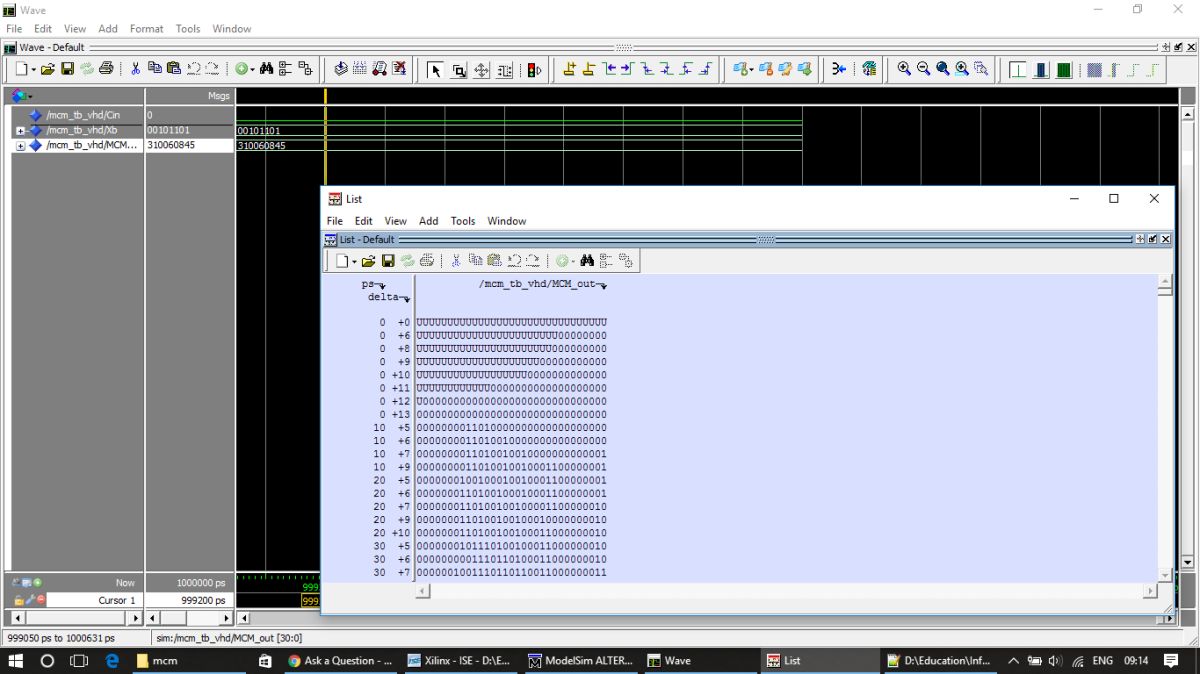Click Windows Start button
Viewport: 1200px width, 674px height.
pyautogui.click(x=16, y=661)
